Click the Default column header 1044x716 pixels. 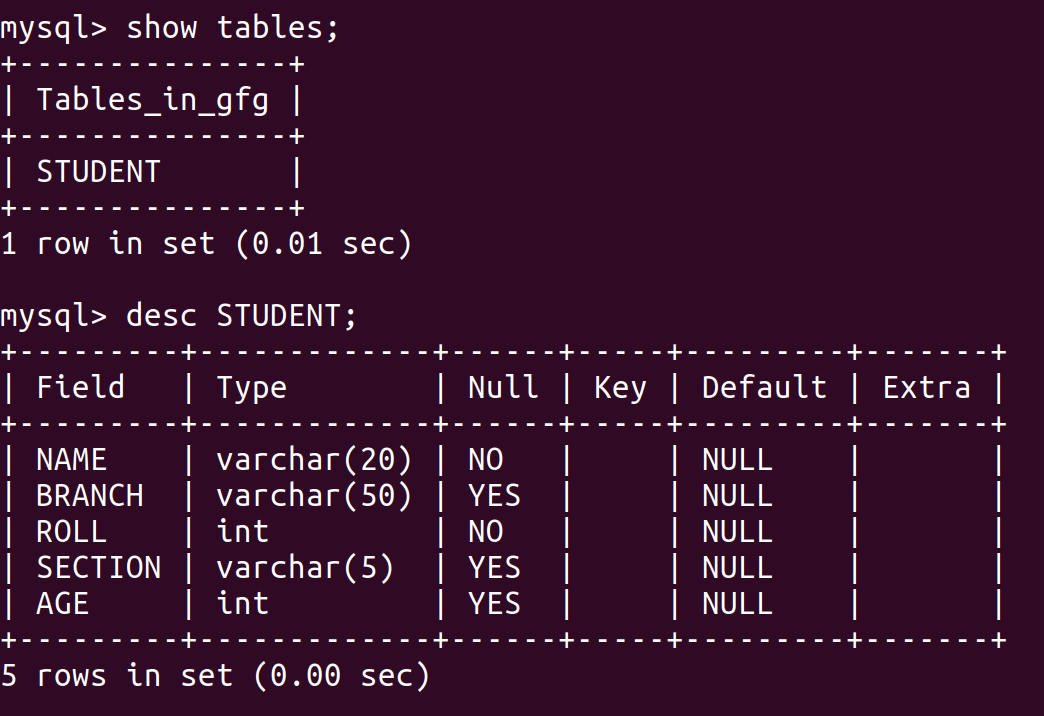click(764, 388)
